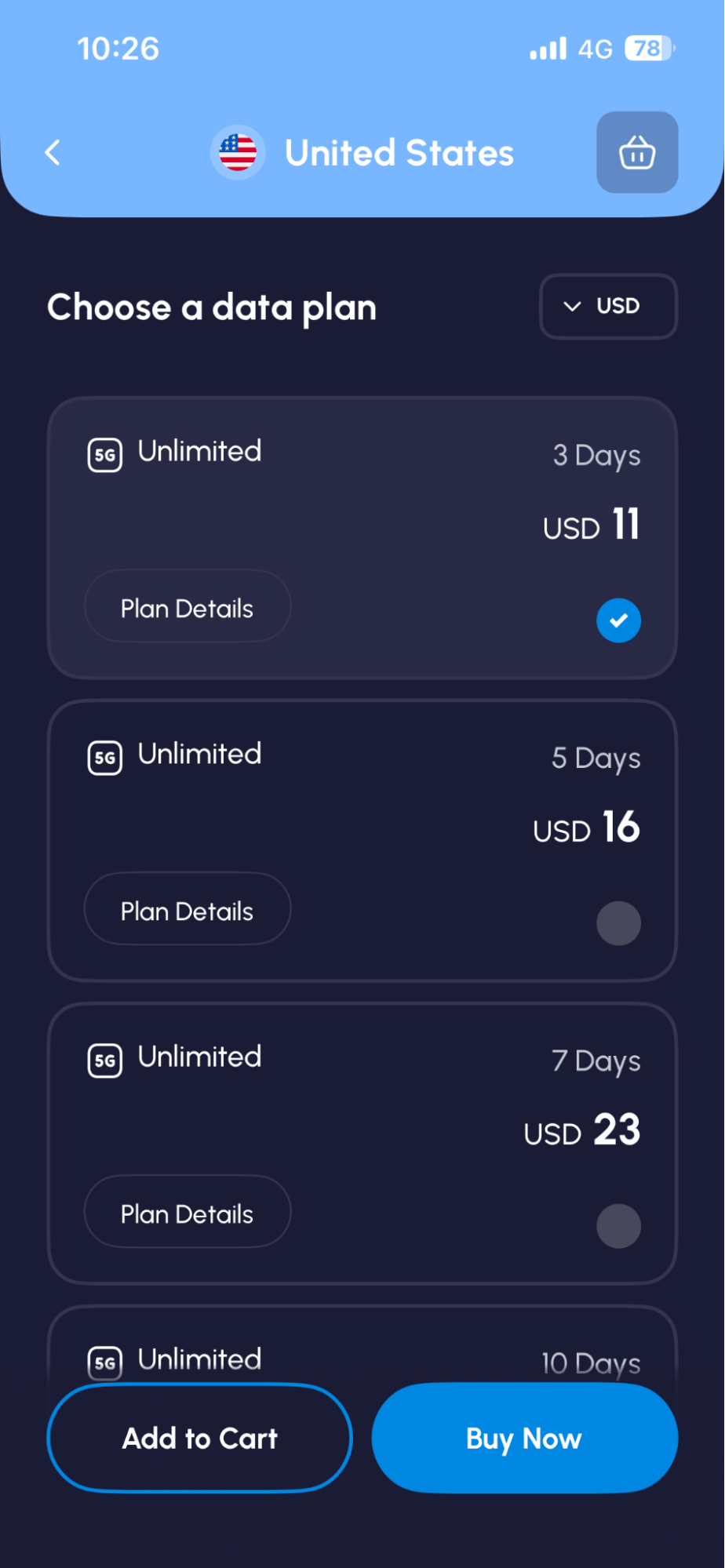Select the 5 Days USD 16 plan radio
Viewport: 725px width, 1568px height.
click(x=618, y=923)
